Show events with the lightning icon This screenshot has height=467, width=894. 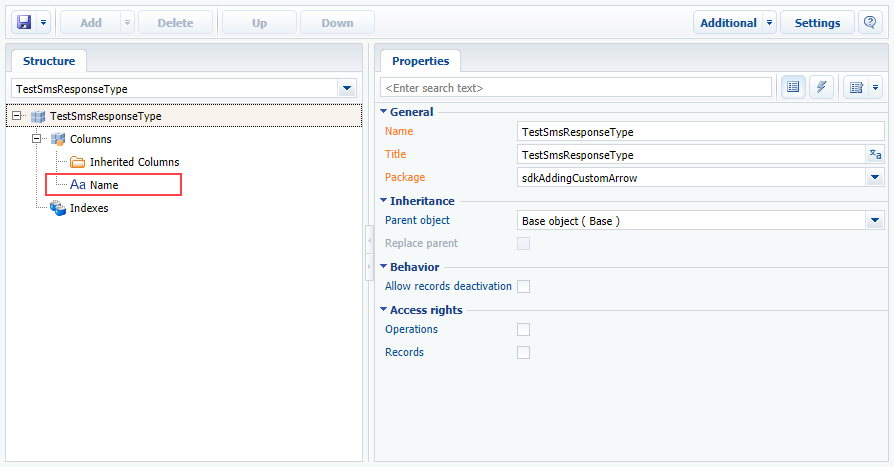pos(822,87)
